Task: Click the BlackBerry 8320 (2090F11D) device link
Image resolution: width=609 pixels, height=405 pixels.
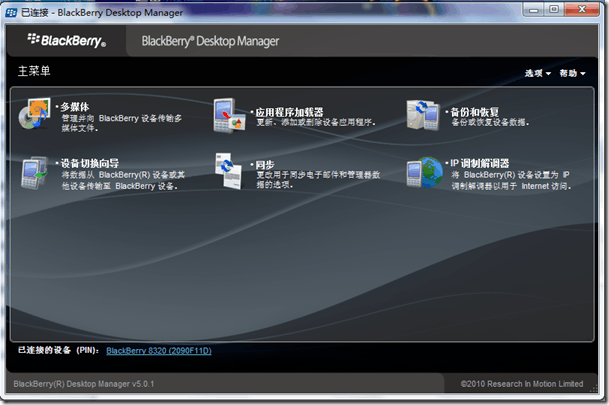Action: [159, 351]
